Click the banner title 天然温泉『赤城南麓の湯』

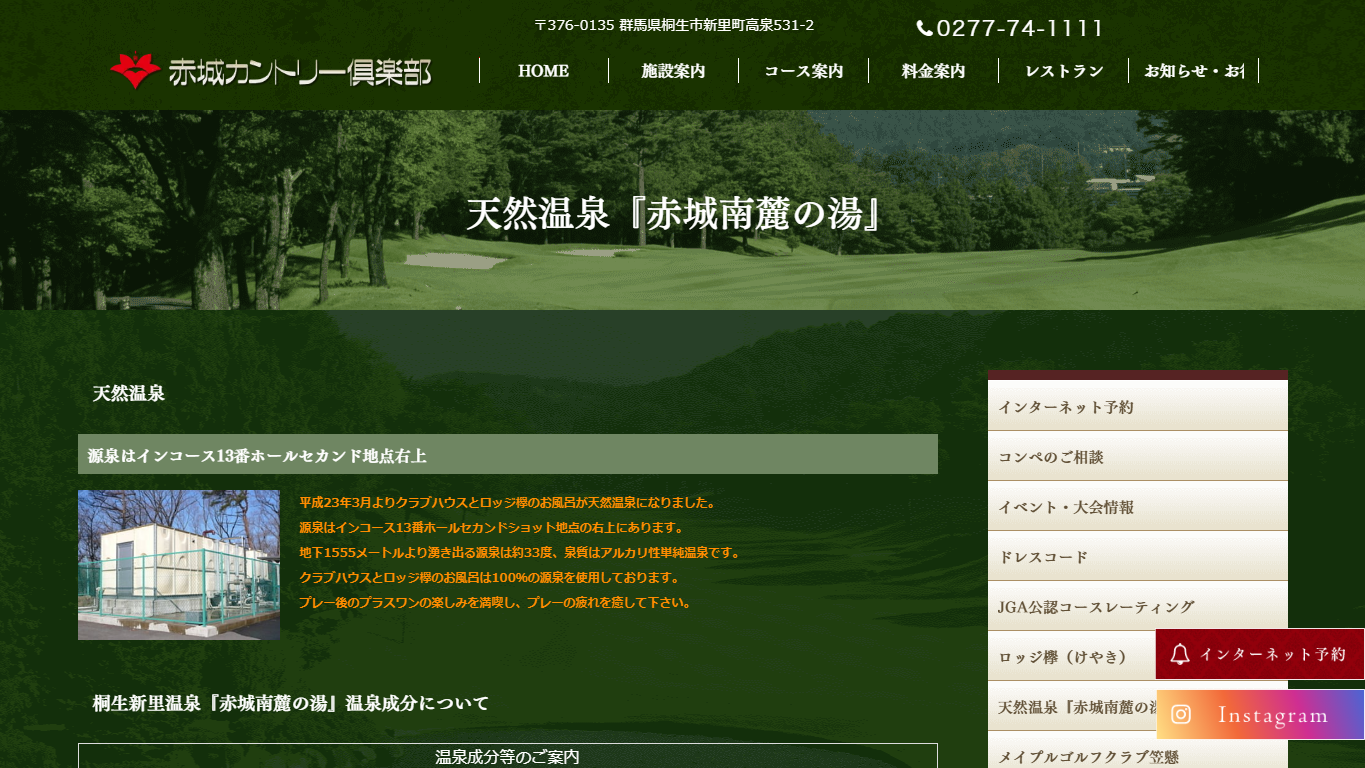click(x=674, y=213)
